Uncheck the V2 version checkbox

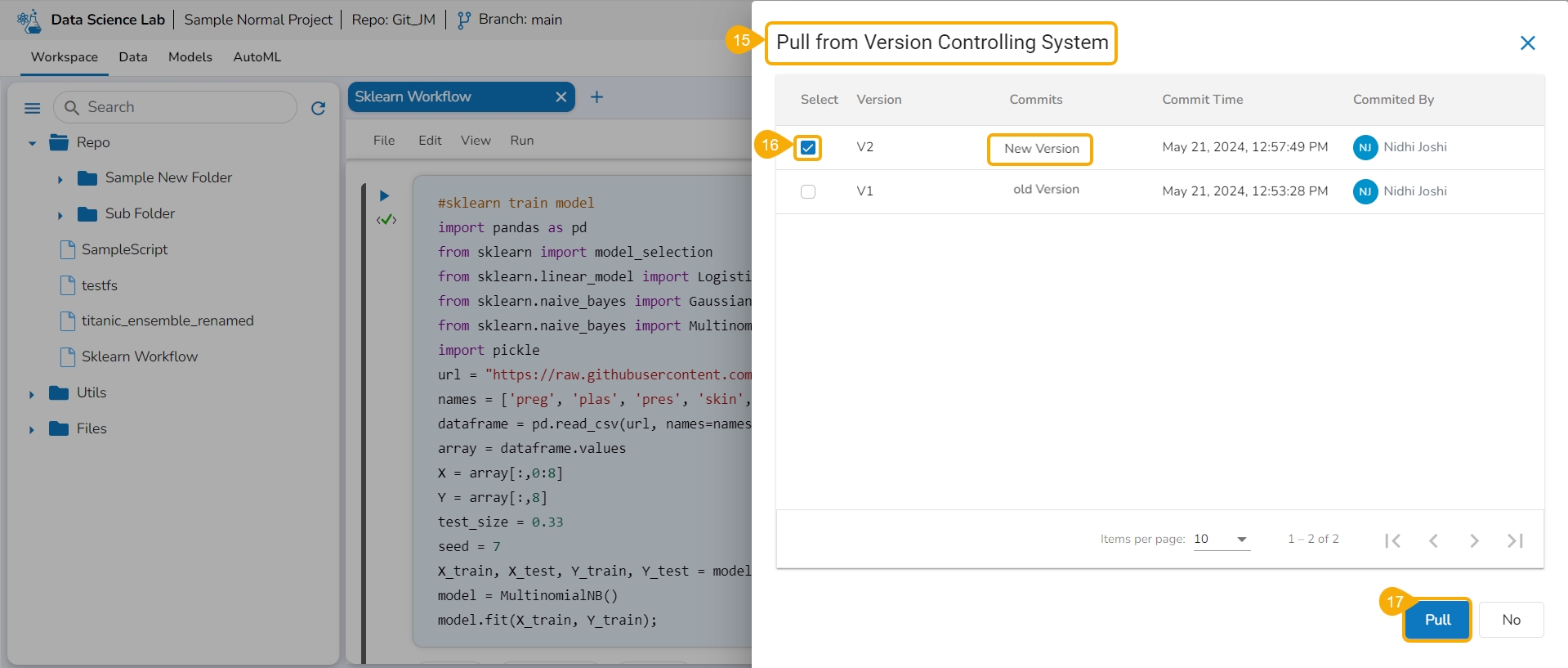[x=808, y=148]
